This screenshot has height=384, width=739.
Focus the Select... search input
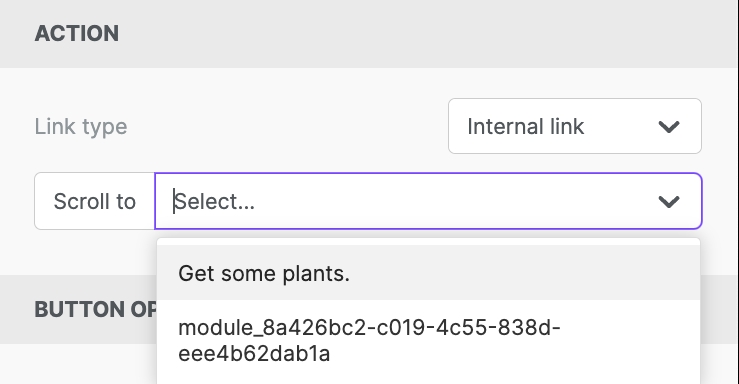coord(405,201)
